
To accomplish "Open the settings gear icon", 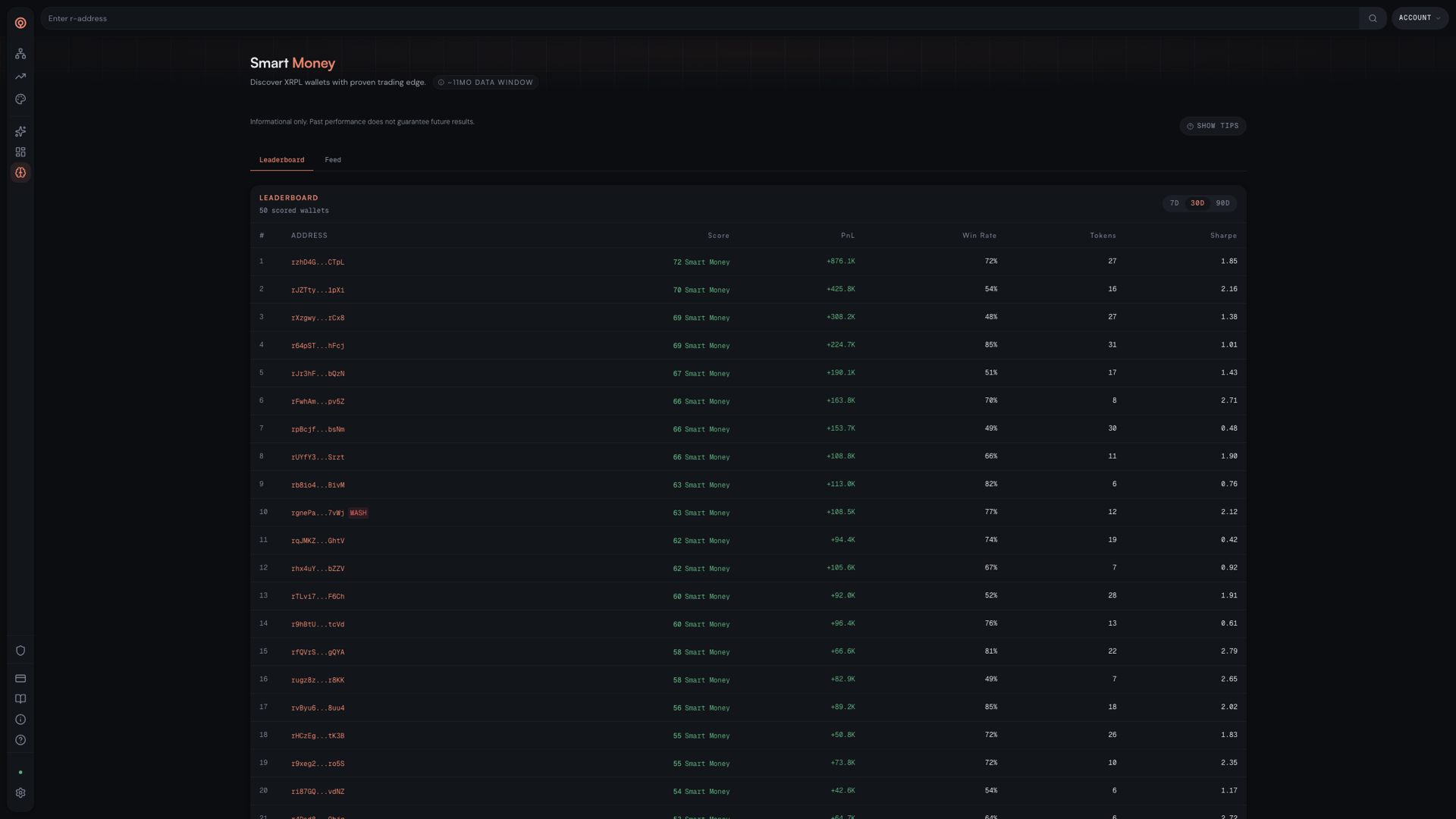I will click(20, 792).
